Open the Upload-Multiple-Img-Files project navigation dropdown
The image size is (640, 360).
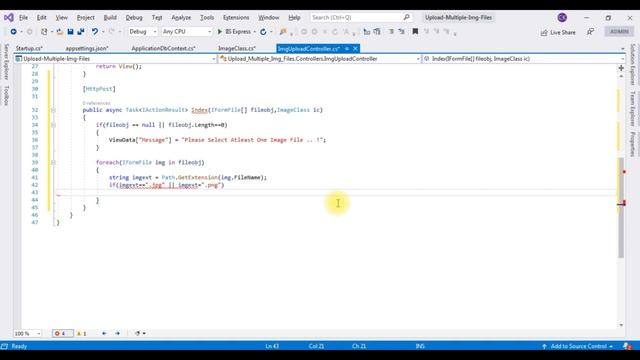pos(115,59)
